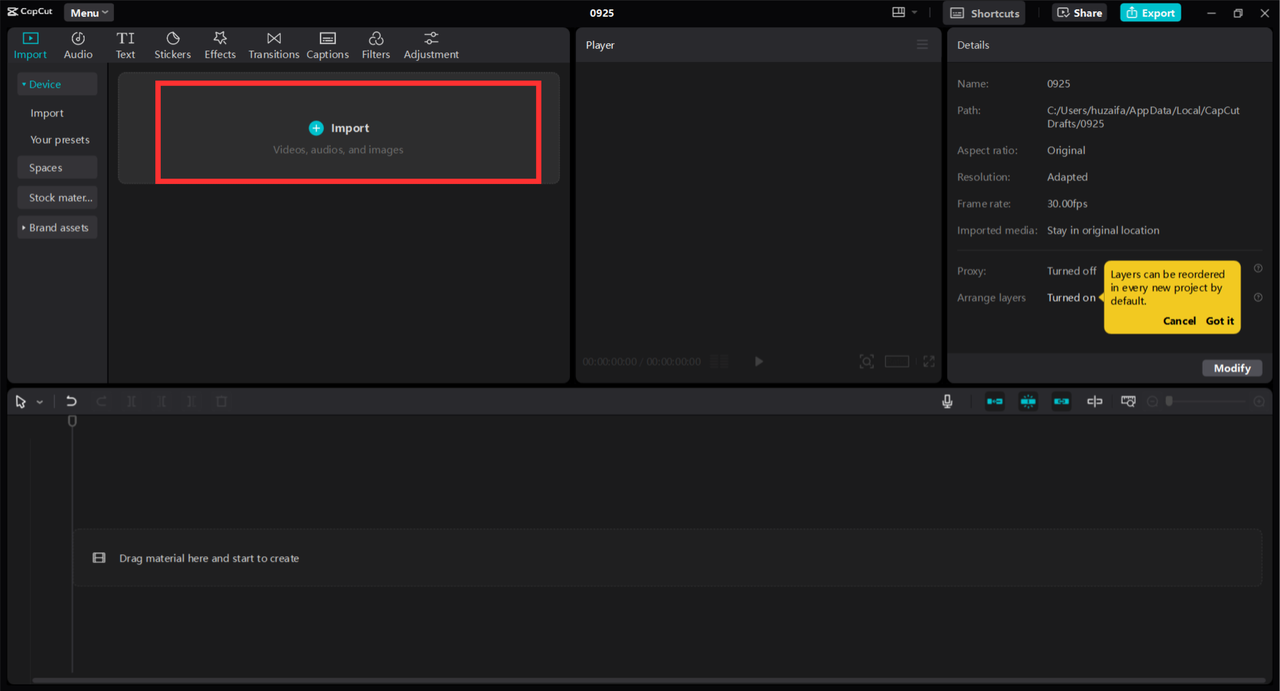1280x691 pixels.
Task: Click the Modify button in Details
Action: pyautogui.click(x=1232, y=368)
